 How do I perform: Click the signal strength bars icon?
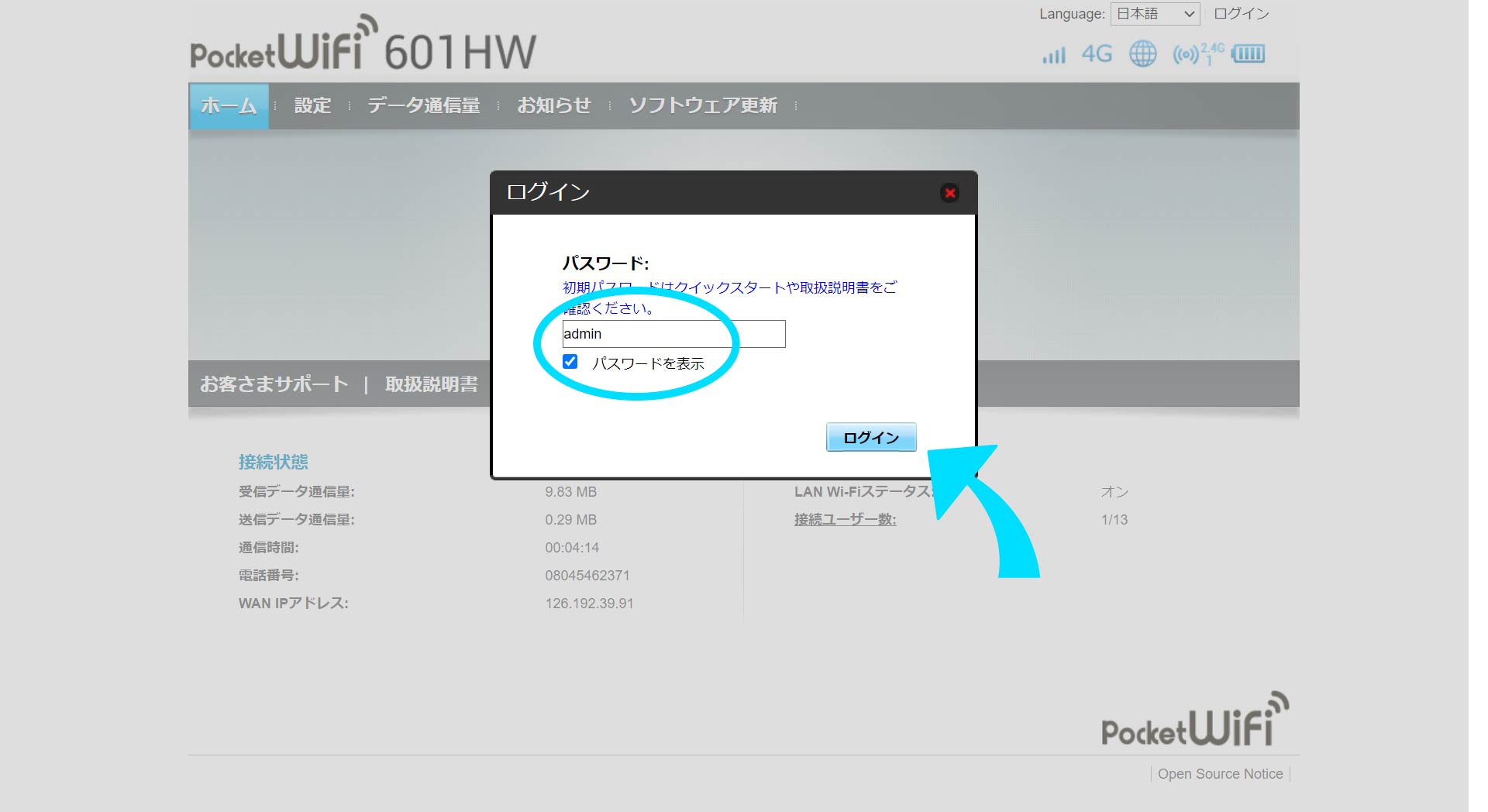tap(1053, 55)
